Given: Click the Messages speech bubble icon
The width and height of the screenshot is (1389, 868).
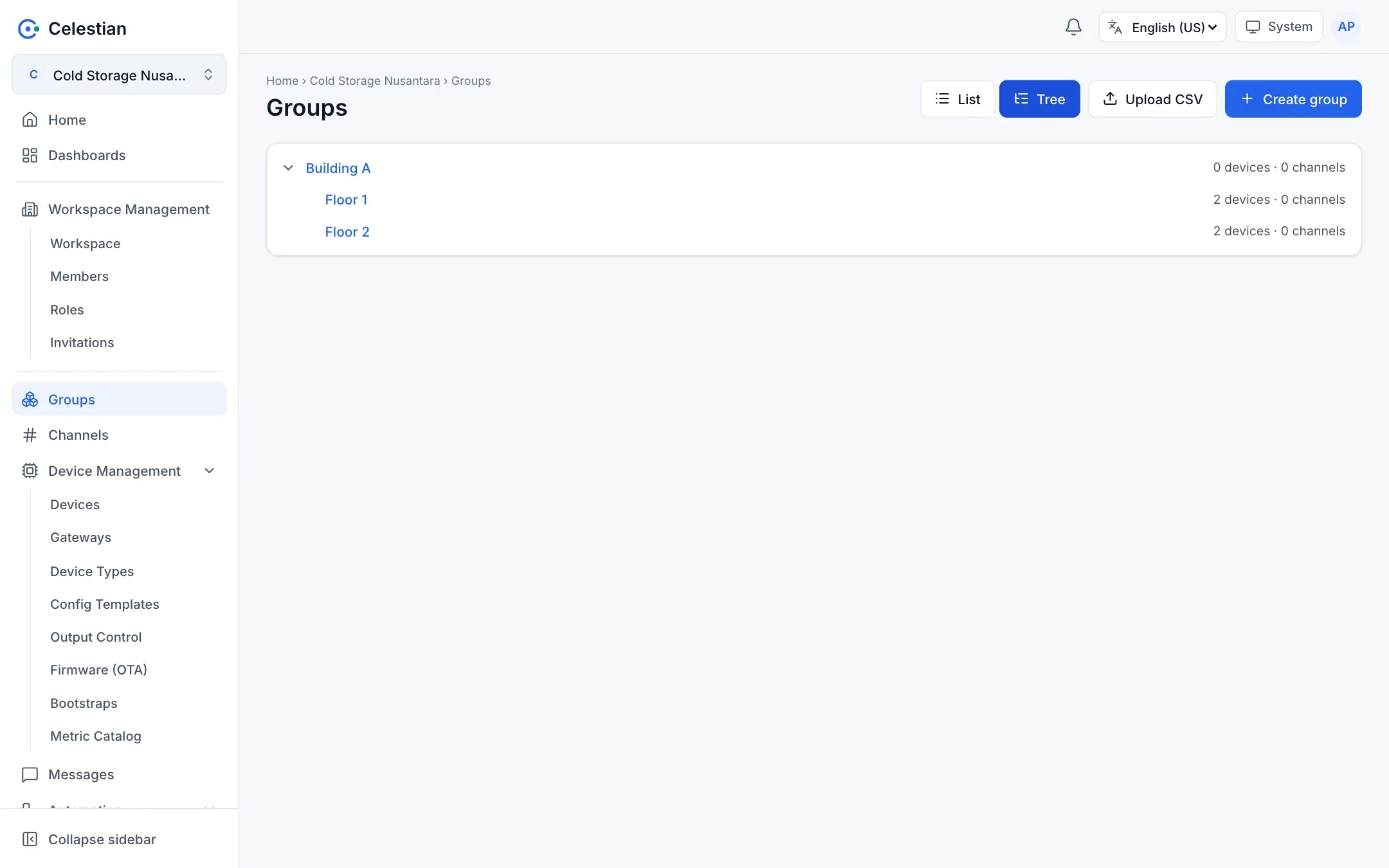Looking at the screenshot, I should pos(30,774).
